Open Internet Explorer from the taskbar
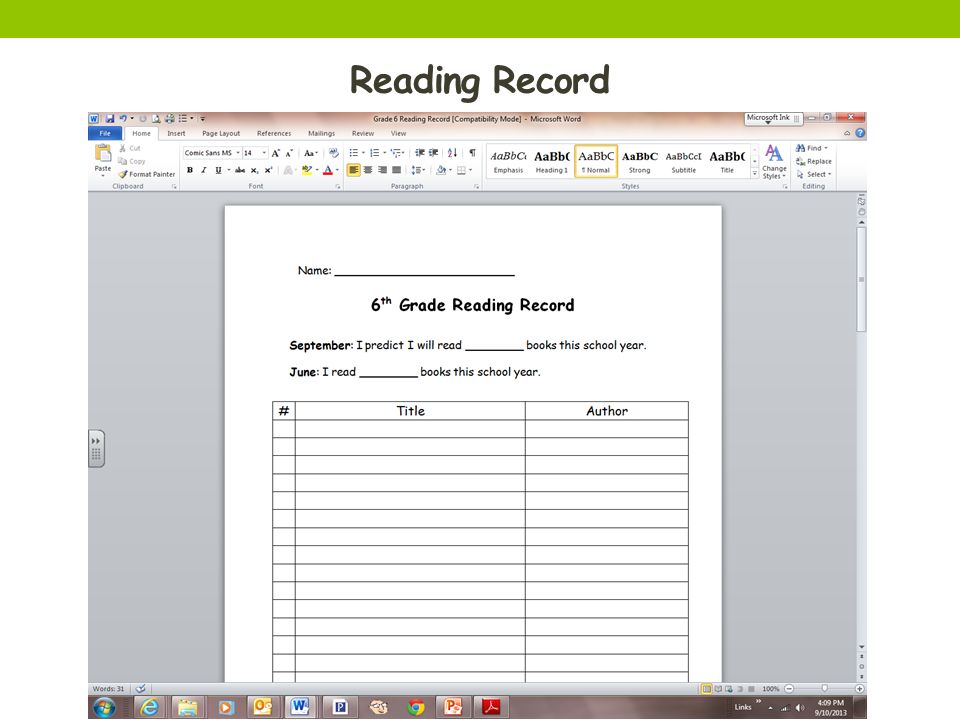 click(149, 707)
